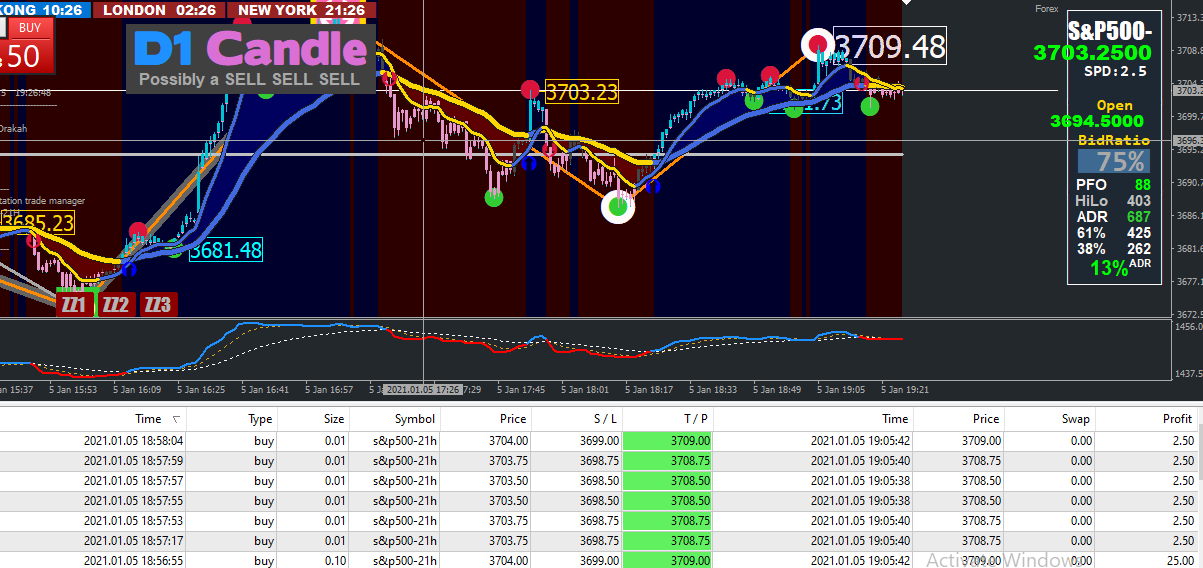Screen dimensions: 1203x568
Task: Select the trade opened at 18:57:17
Action: [598, 541]
